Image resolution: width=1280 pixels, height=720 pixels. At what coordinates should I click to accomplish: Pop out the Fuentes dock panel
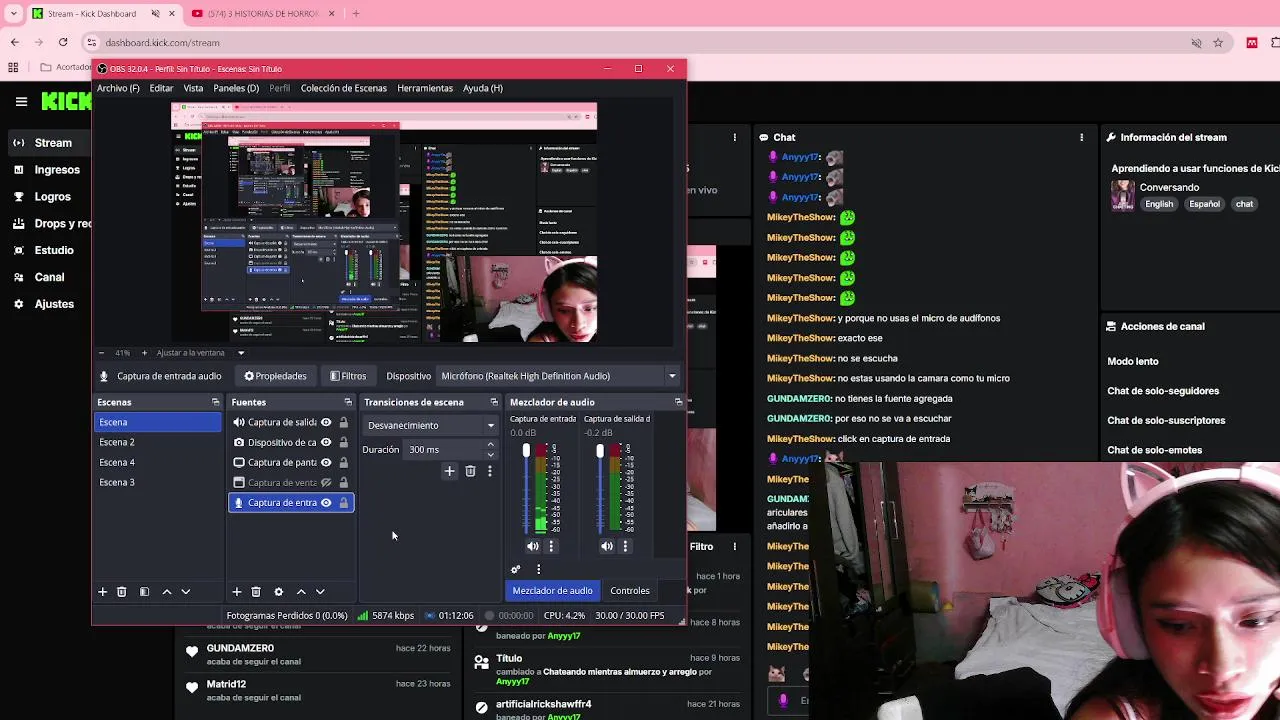(348, 402)
